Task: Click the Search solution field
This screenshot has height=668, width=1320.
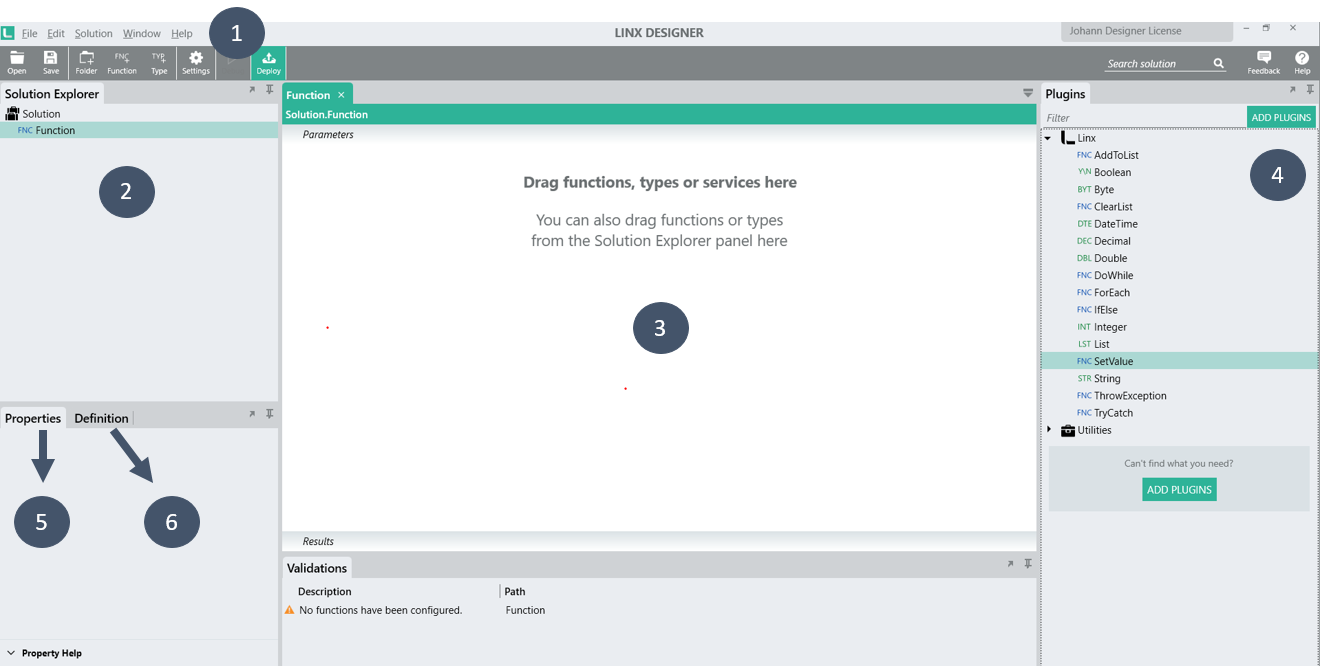Action: pos(1157,64)
